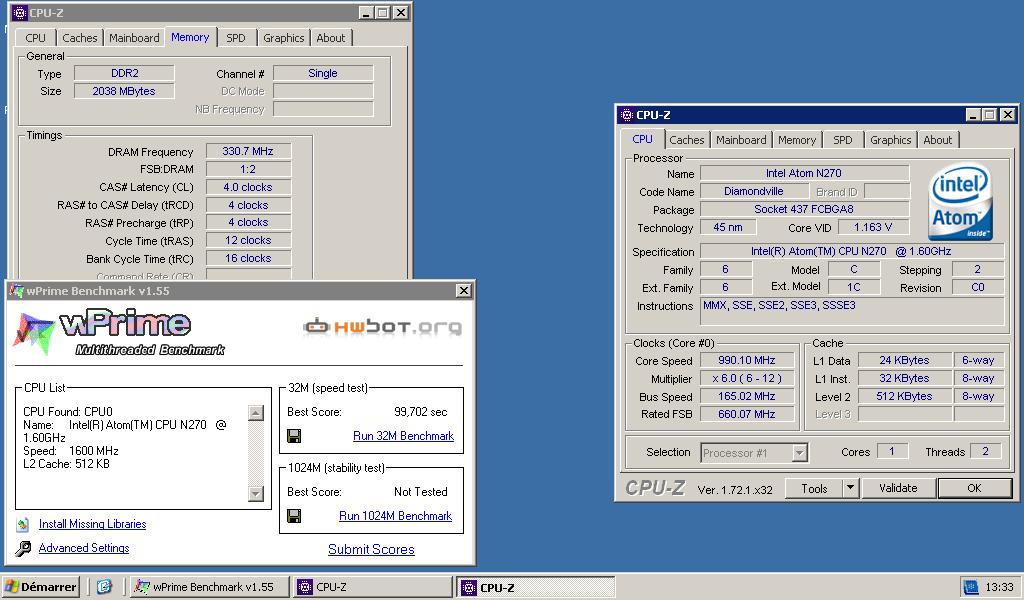Click DRAM Frequency value 330.7 MHz
The image size is (1024, 600).
tap(248, 151)
